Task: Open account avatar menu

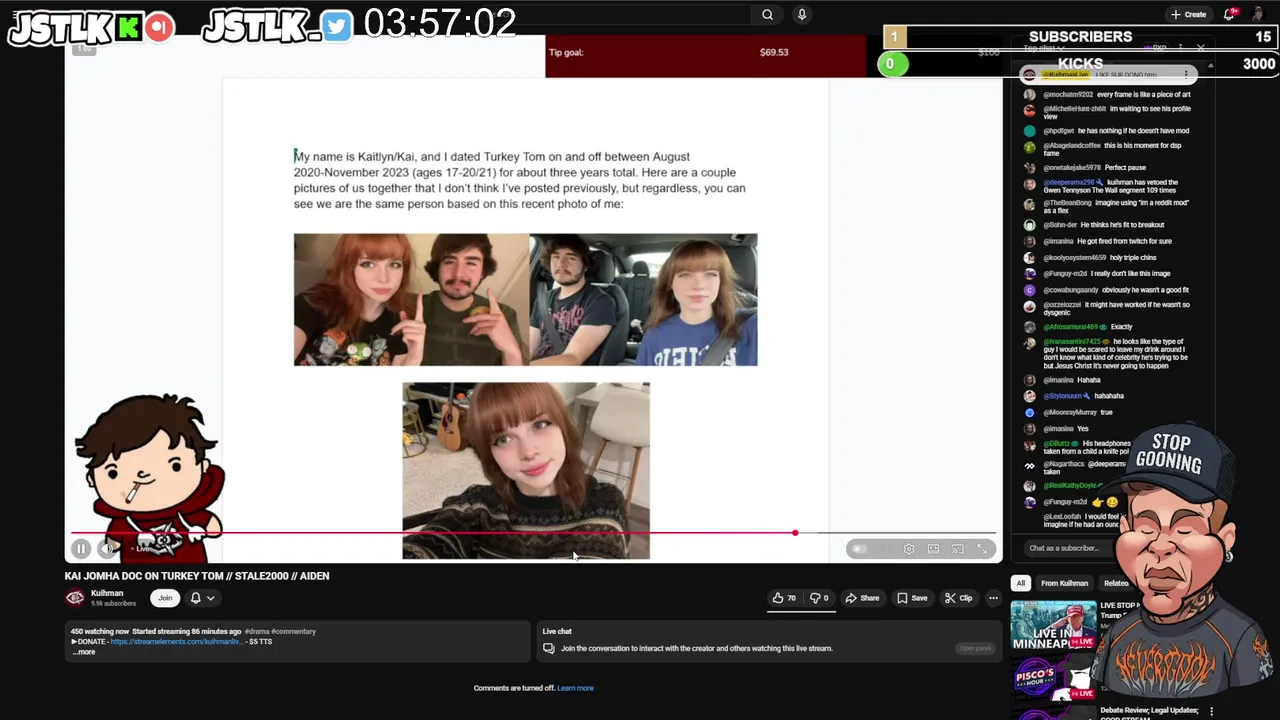Action: pyautogui.click(x=1258, y=14)
